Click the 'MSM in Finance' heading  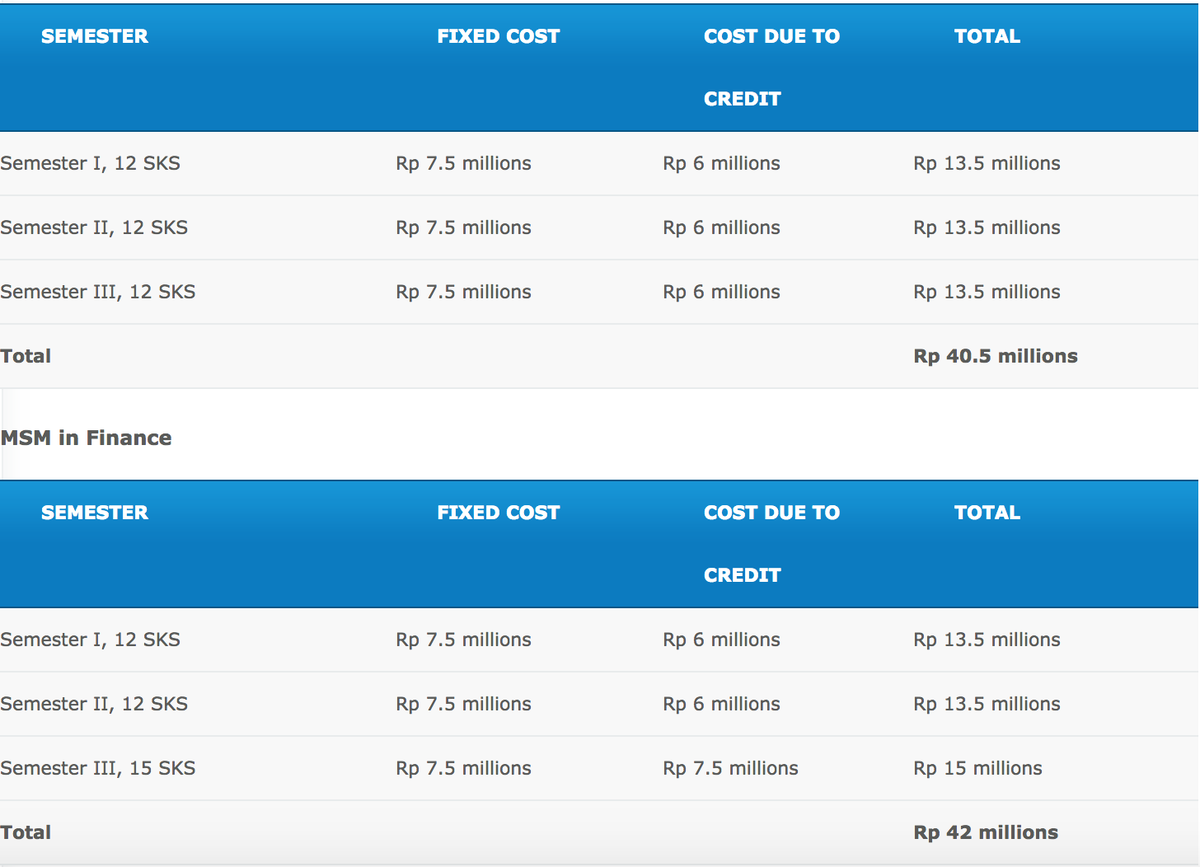(86, 438)
